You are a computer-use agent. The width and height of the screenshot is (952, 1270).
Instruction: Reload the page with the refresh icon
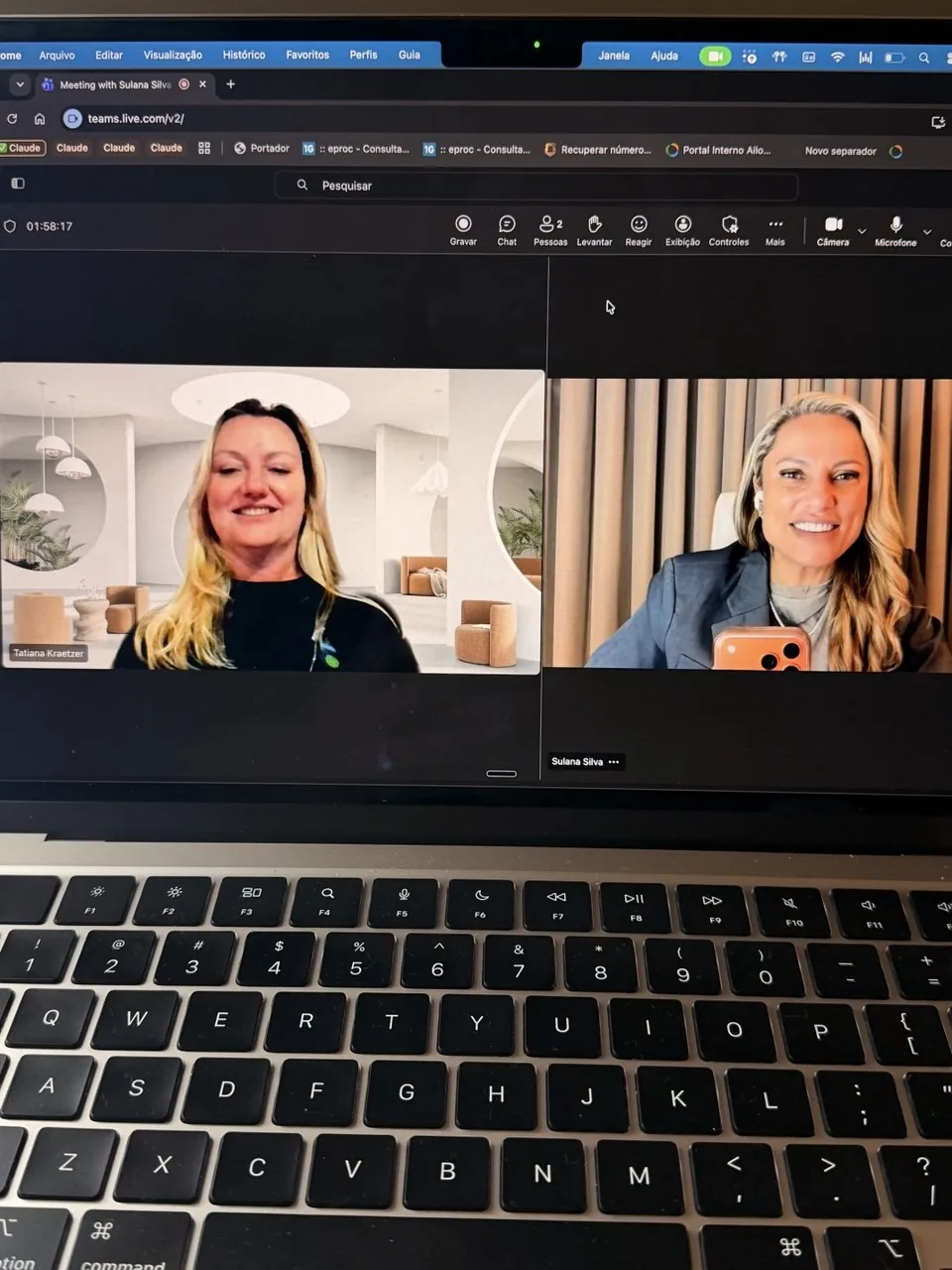click(12, 118)
